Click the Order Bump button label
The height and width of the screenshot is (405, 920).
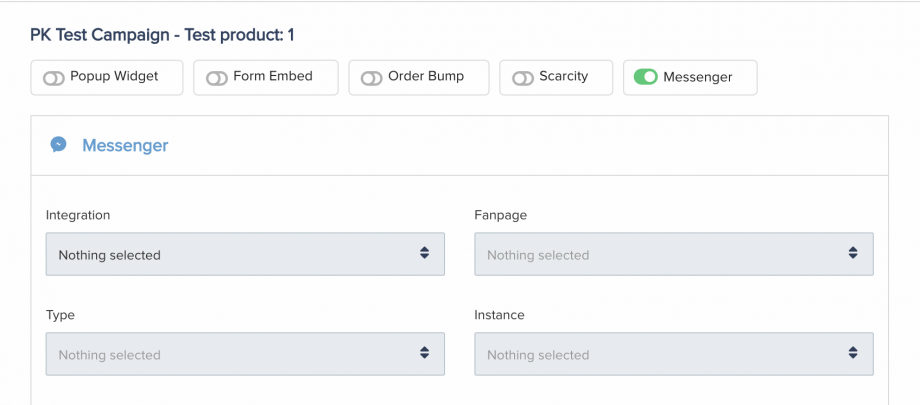[426, 77]
